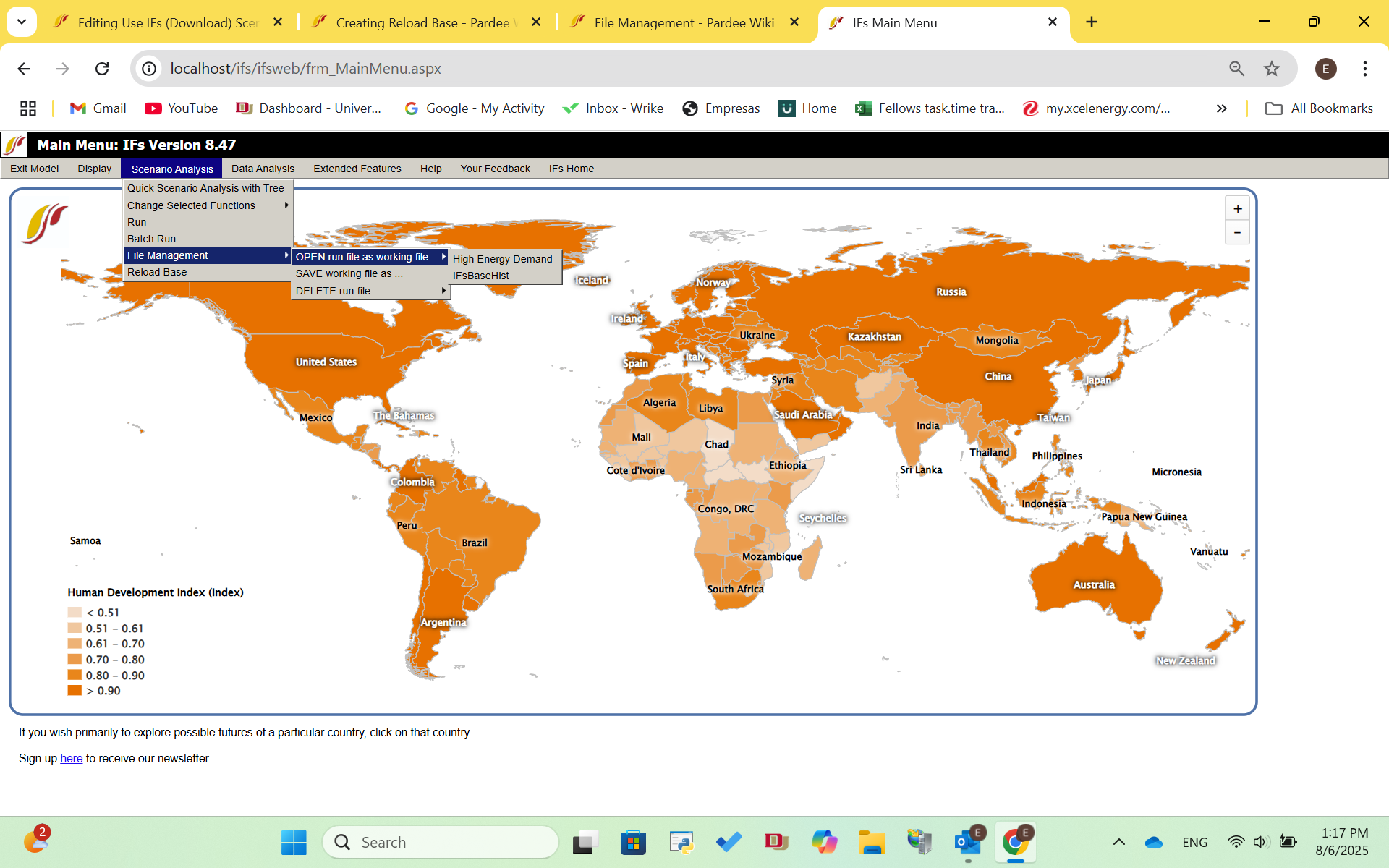The height and width of the screenshot is (868, 1389).
Task: Switch to the File Management - Pardee Wiki tab
Action: pyautogui.click(x=684, y=22)
